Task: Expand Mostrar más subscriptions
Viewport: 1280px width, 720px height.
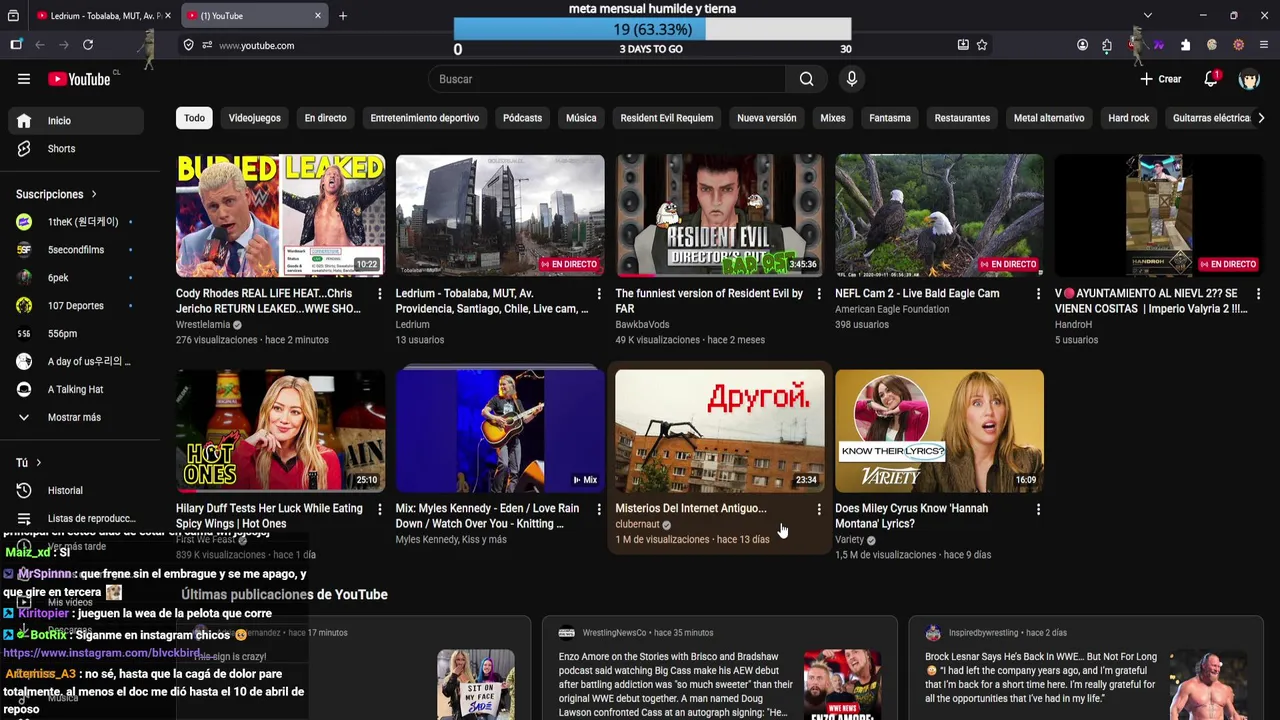Action: point(77,417)
